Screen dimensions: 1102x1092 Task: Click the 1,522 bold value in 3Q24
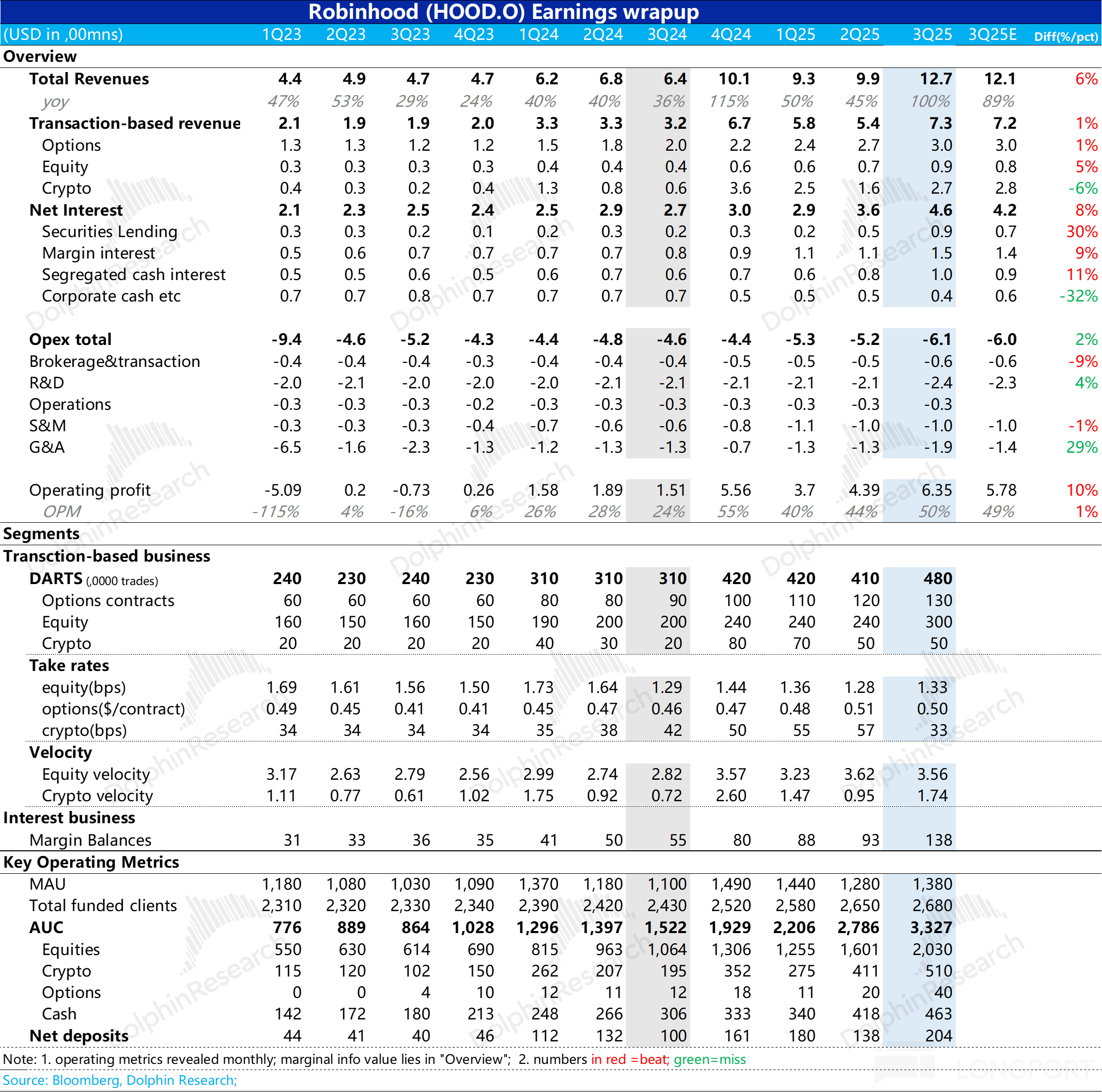click(x=665, y=927)
